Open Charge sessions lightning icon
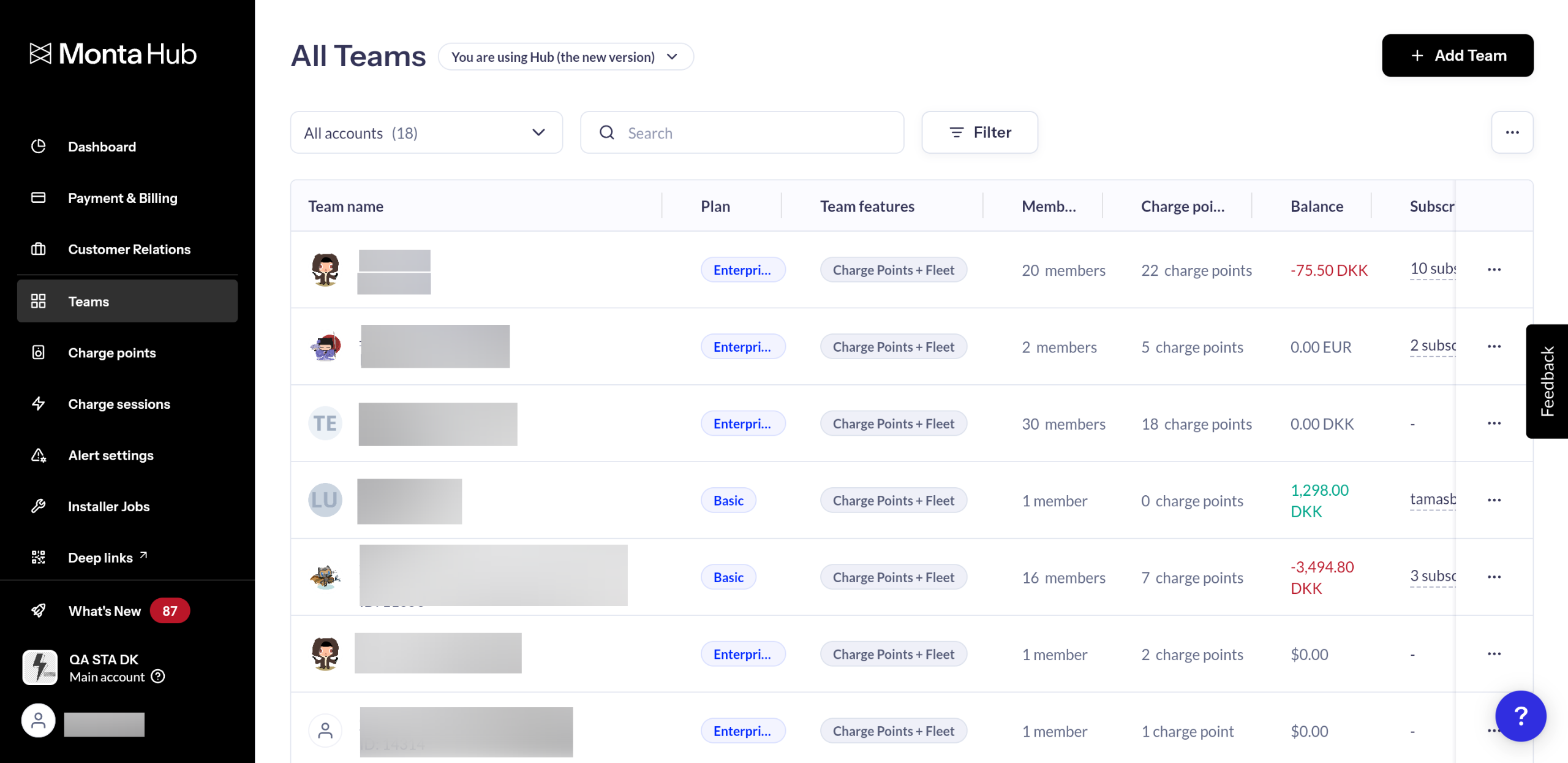 point(38,403)
